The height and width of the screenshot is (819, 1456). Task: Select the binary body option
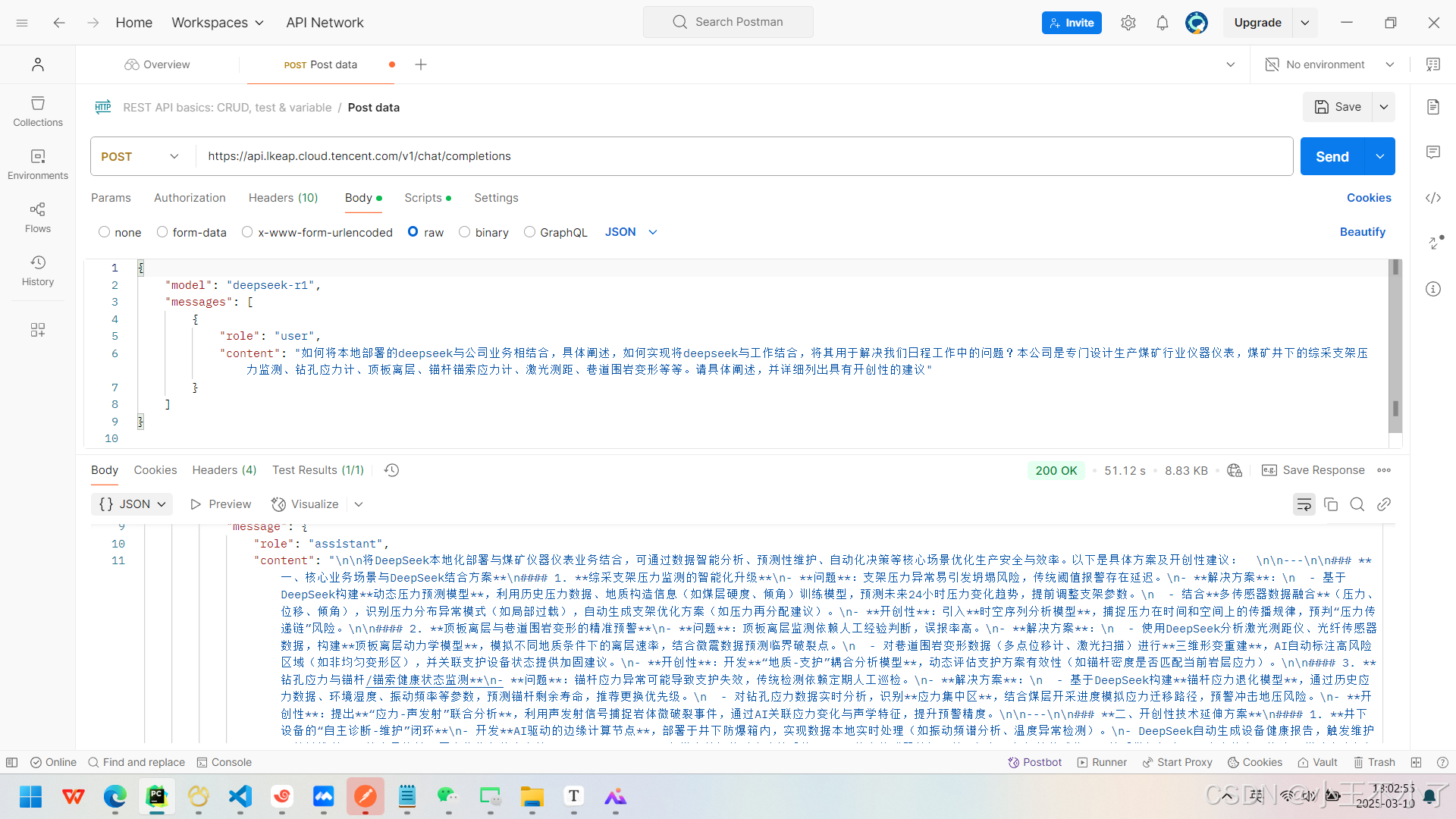point(465,232)
